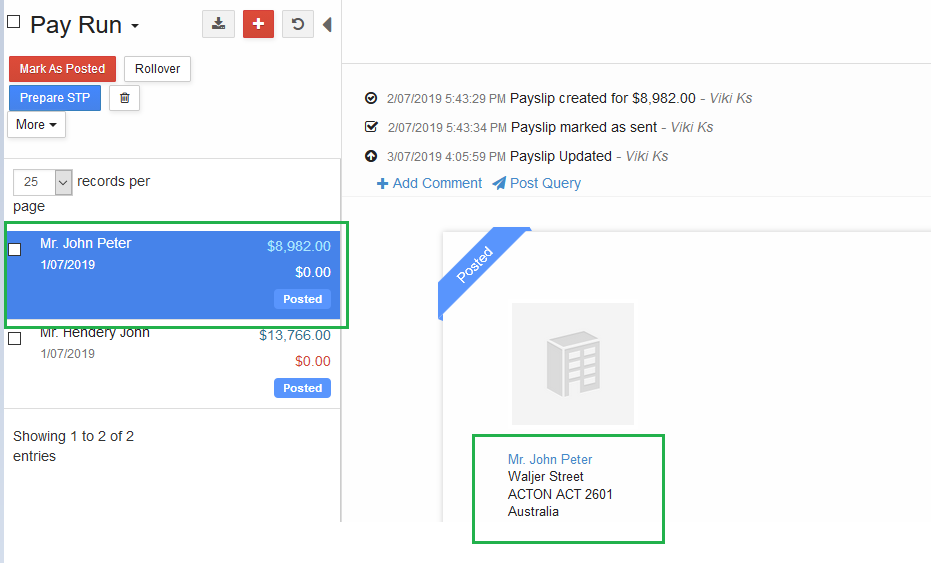Click the Mark As Posted button
This screenshot has height=563, width=938.
point(62,69)
